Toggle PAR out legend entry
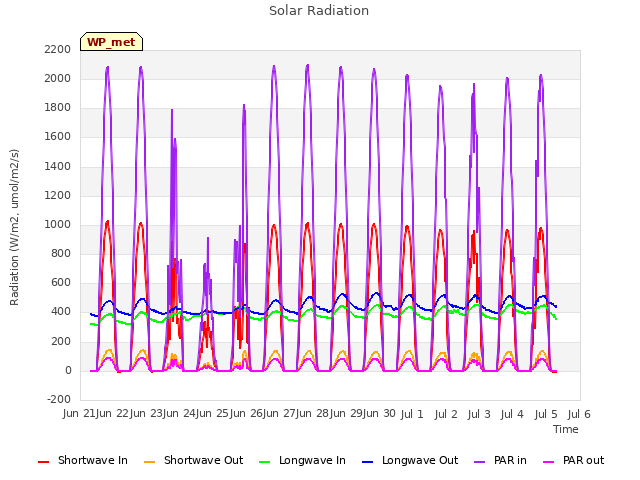Screen dimensions: 640x480 [x=573, y=460]
